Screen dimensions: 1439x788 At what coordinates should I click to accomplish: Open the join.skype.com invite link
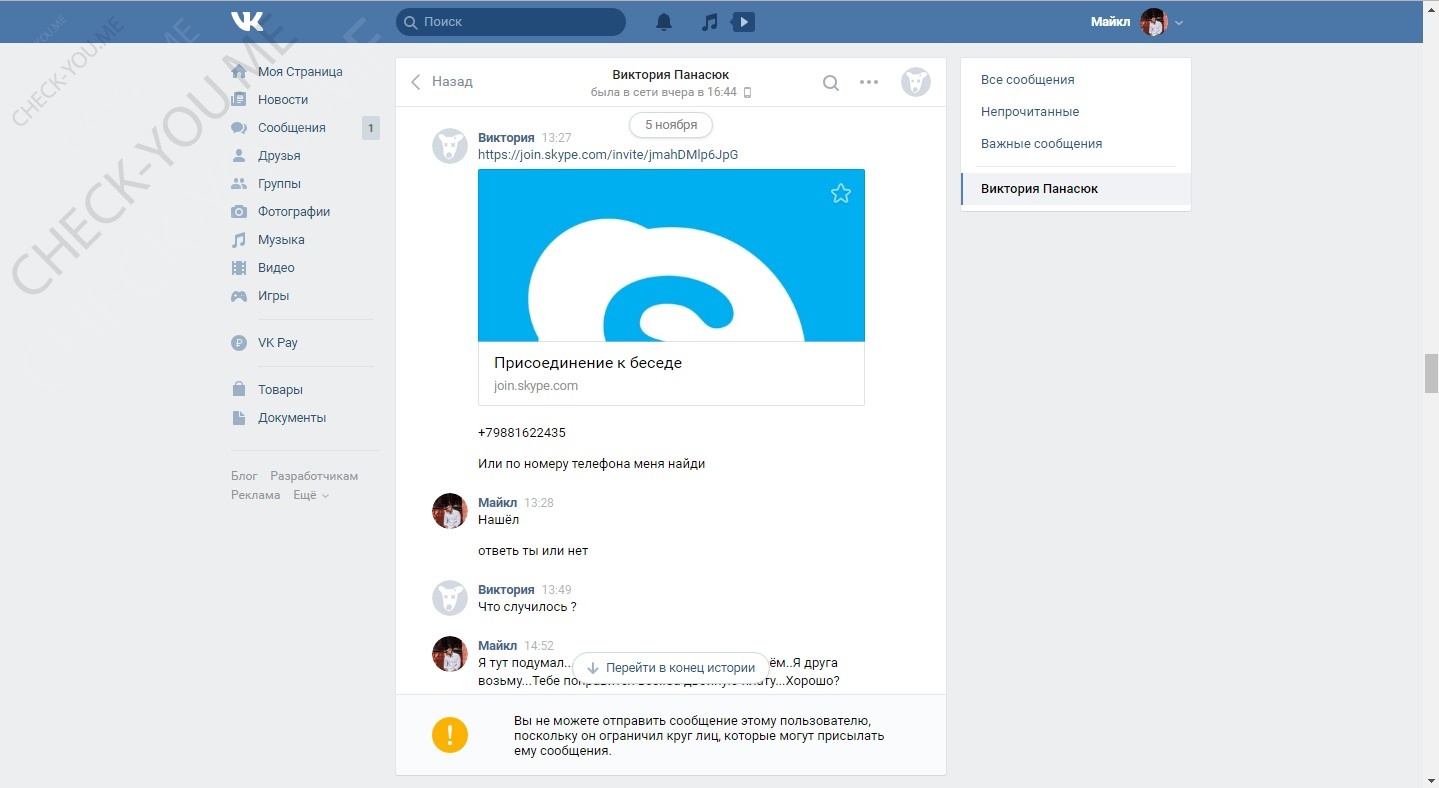coord(608,154)
